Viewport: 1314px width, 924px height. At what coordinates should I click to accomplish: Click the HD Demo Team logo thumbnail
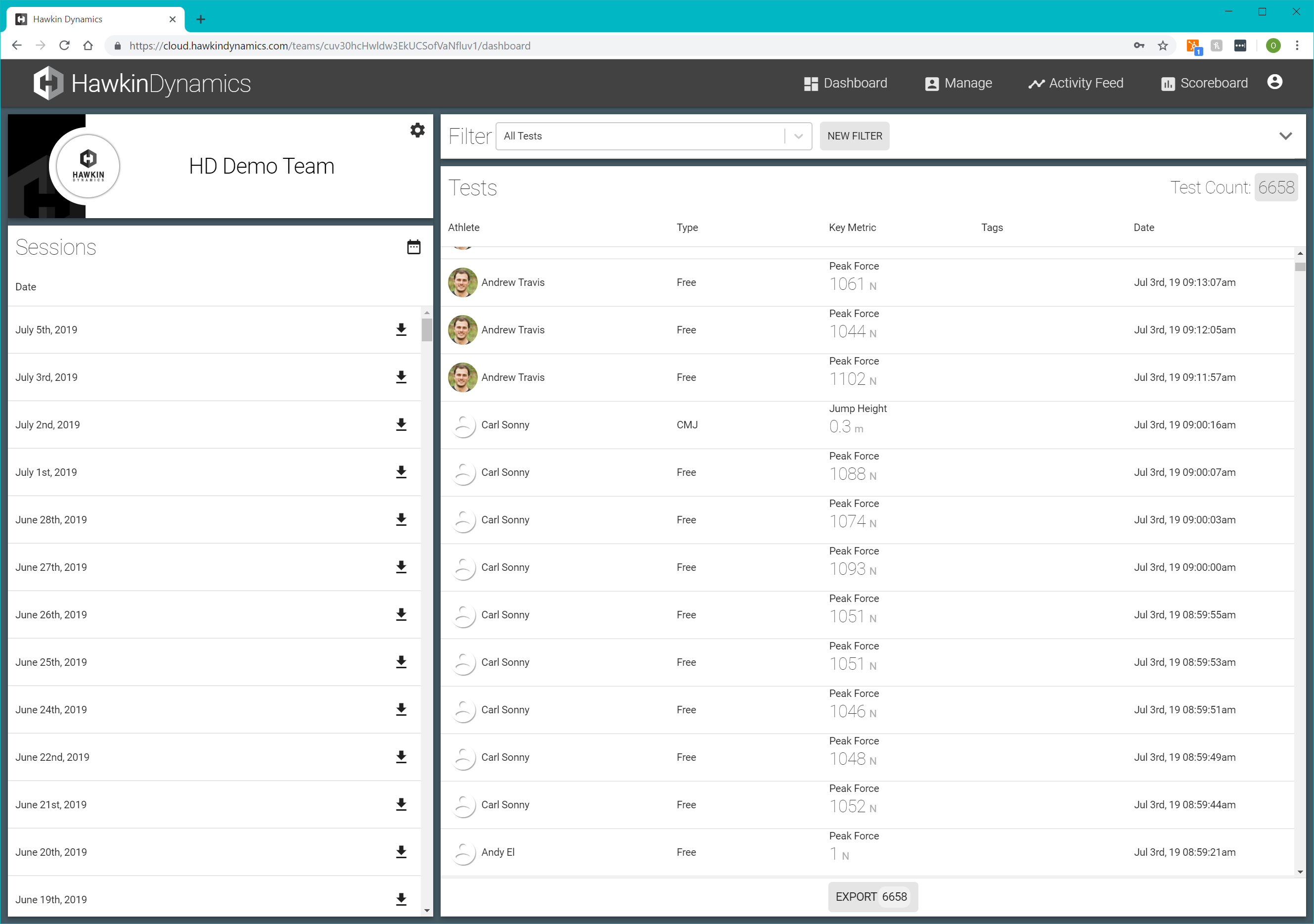point(88,167)
